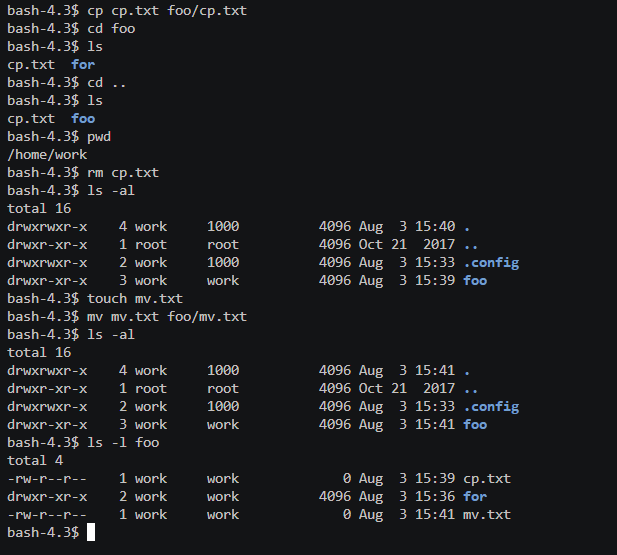Click the 'ls -l foo' command text
617x555 pixels.
coord(123,443)
